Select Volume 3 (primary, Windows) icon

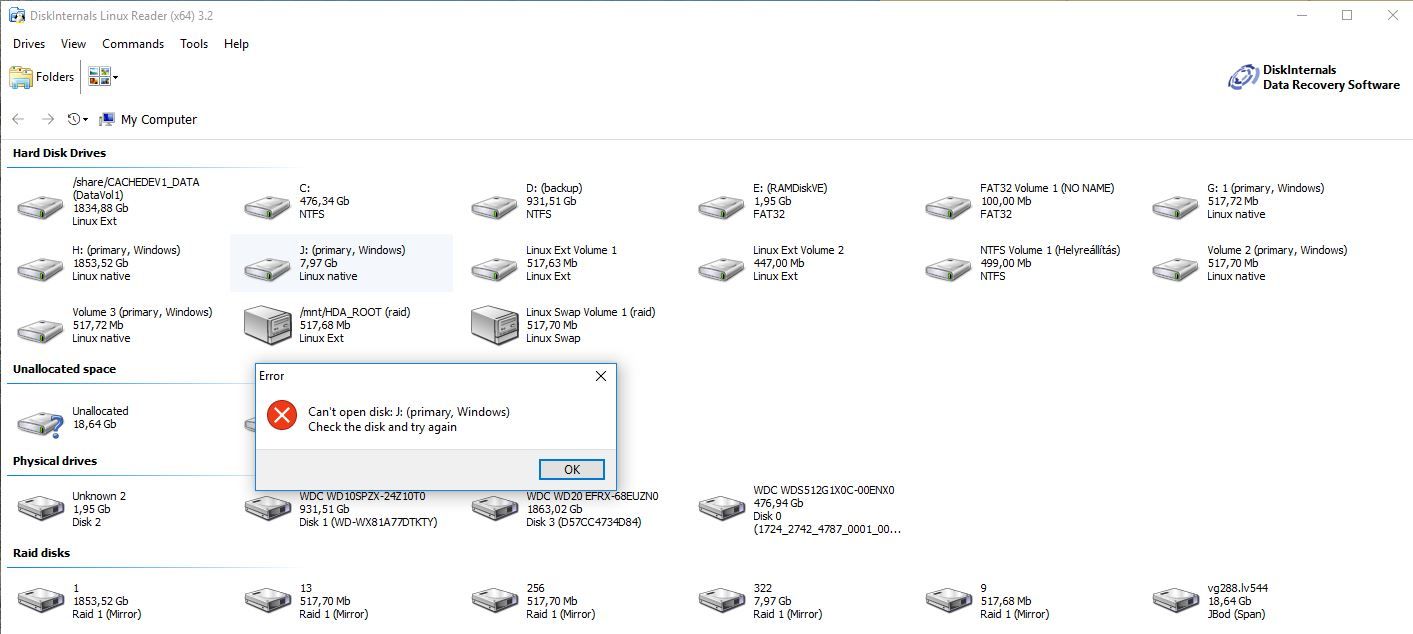[40, 331]
